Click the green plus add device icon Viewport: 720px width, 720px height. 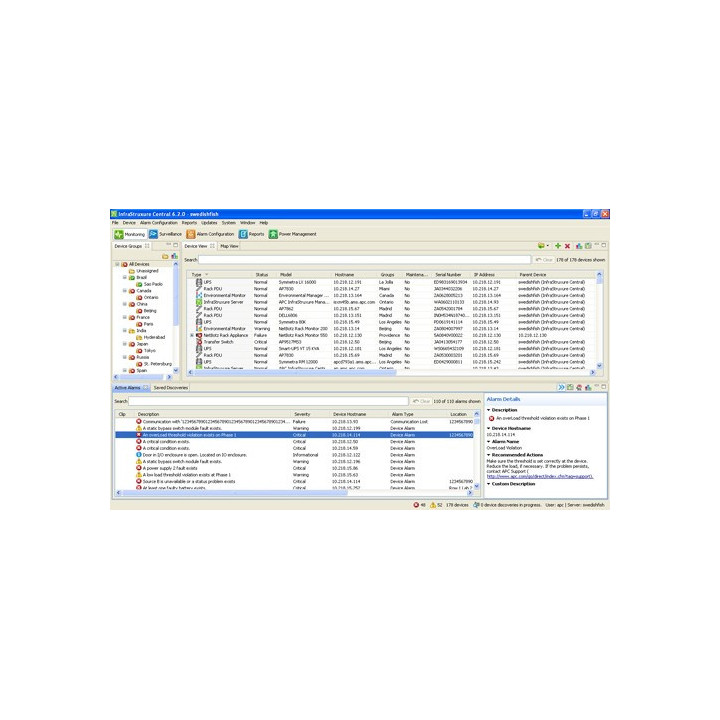[x=558, y=246]
